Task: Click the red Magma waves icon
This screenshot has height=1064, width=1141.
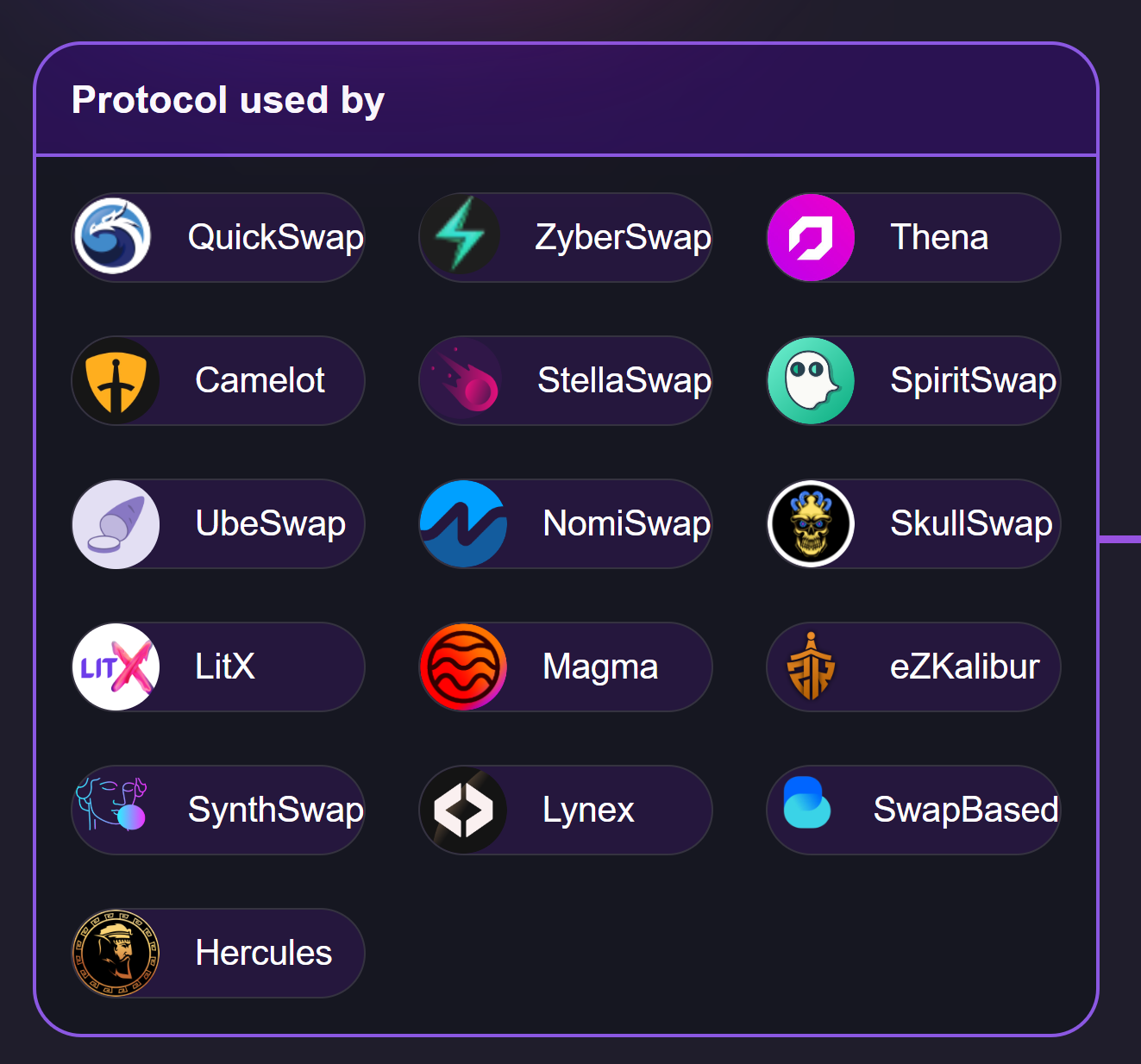Action: (x=463, y=667)
